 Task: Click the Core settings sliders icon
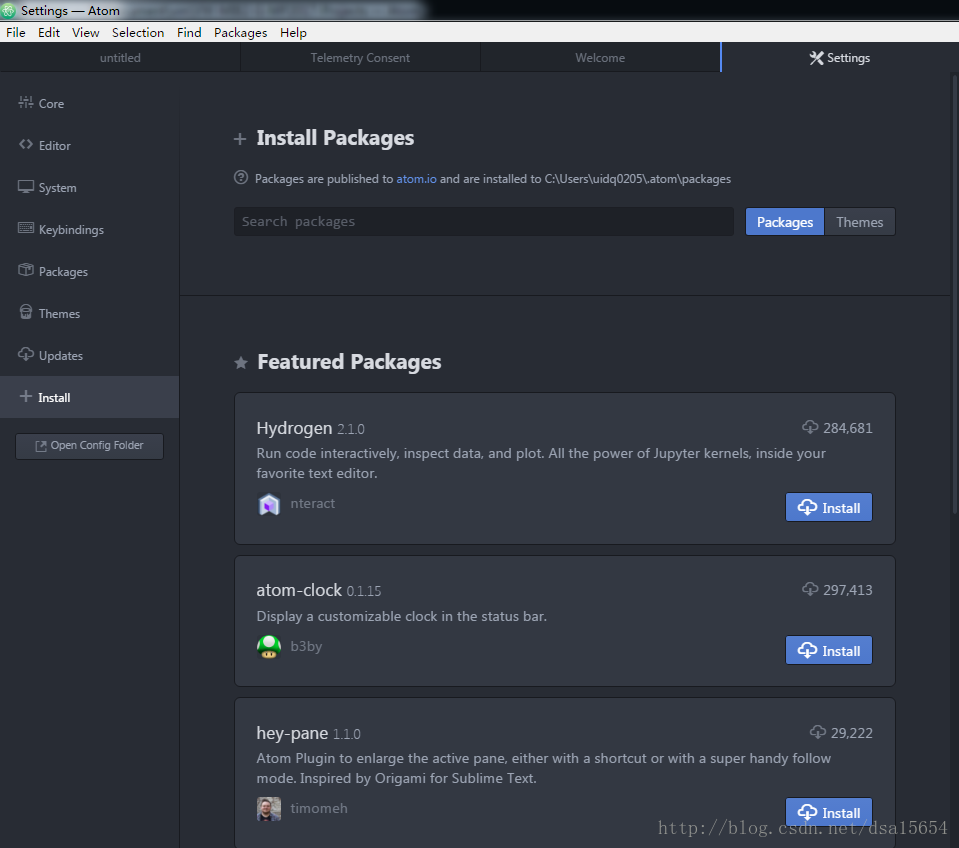[26, 103]
